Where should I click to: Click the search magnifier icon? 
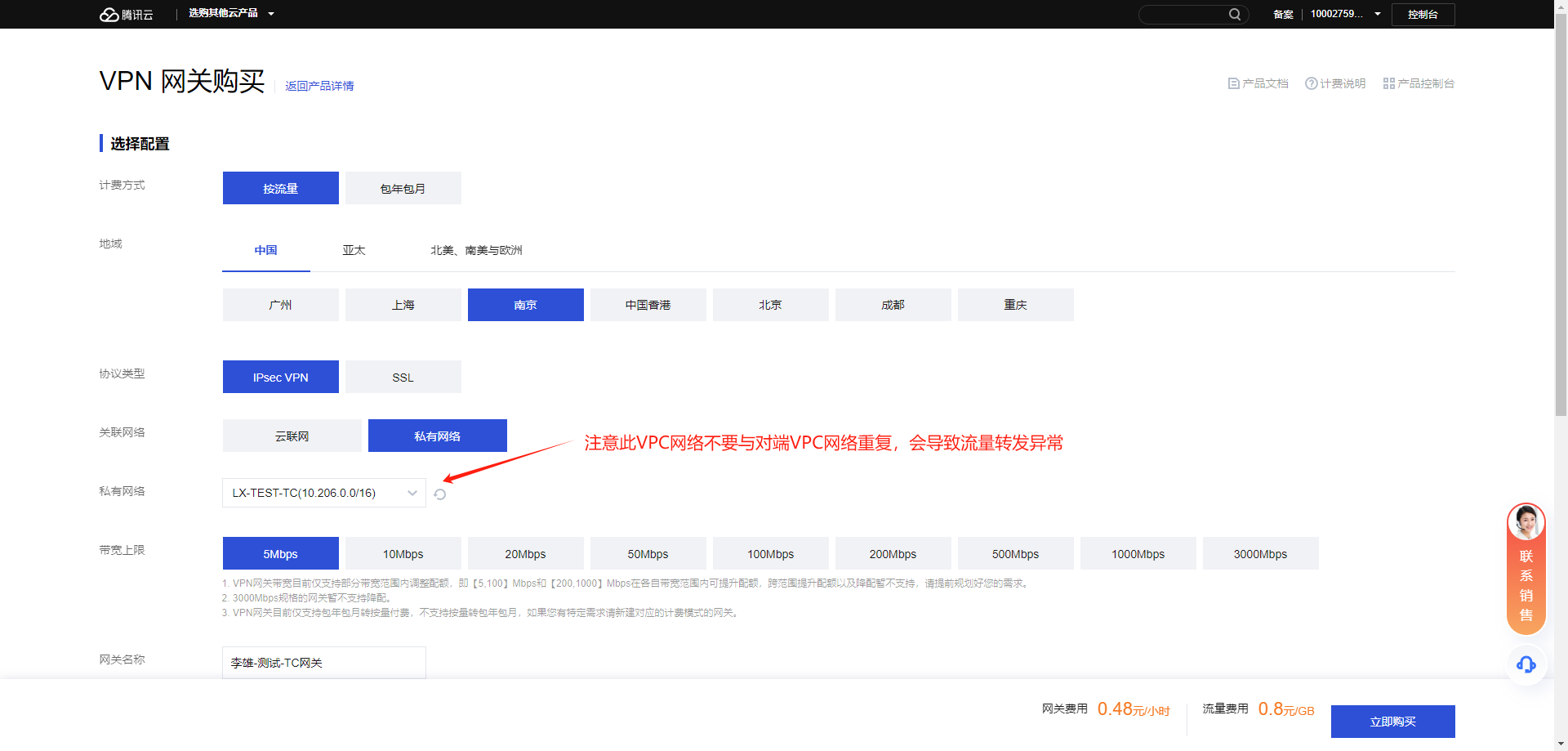pos(1234,15)
